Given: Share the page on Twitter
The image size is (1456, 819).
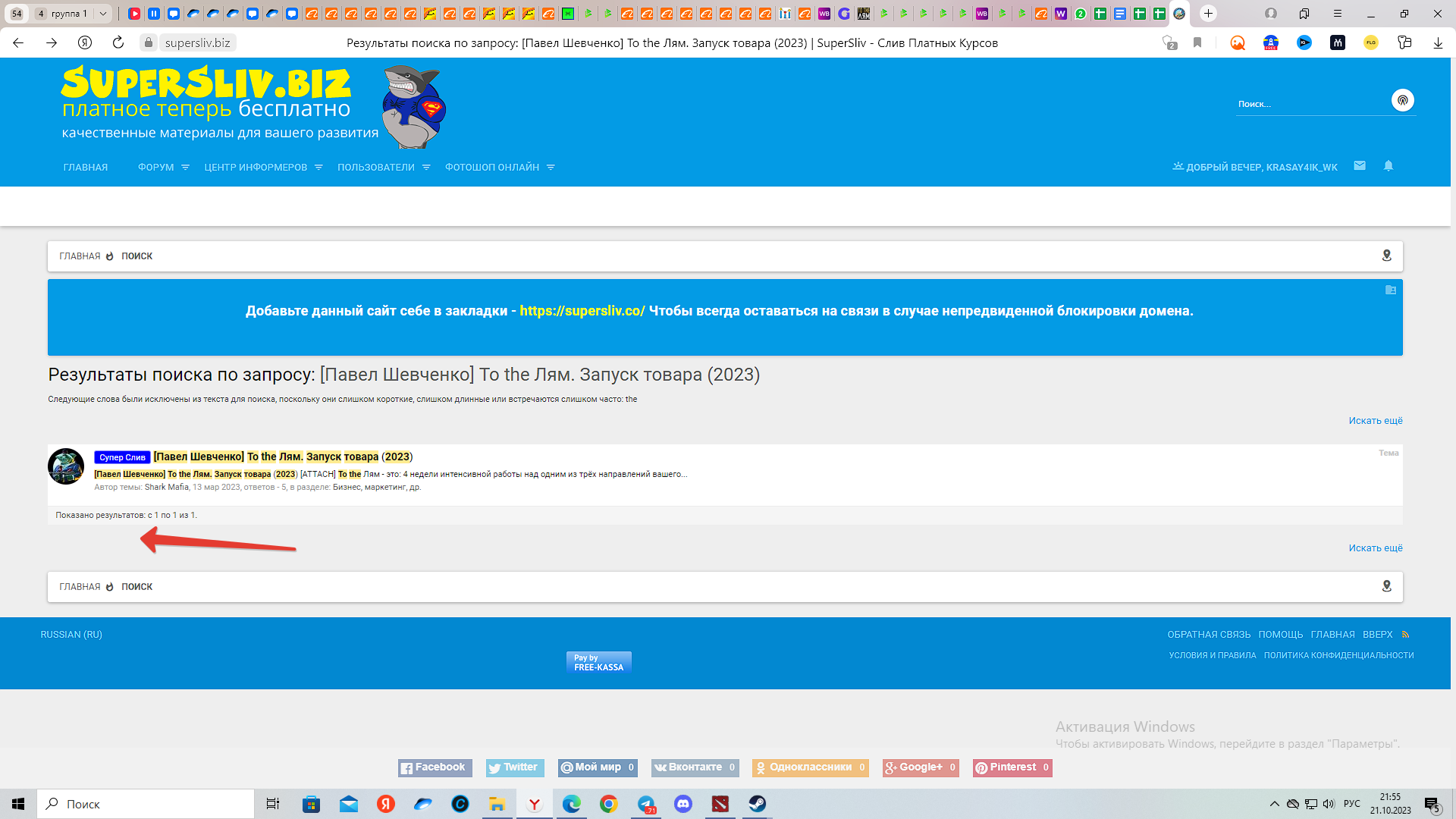Looking at the screenshot, I should (515, 767).
